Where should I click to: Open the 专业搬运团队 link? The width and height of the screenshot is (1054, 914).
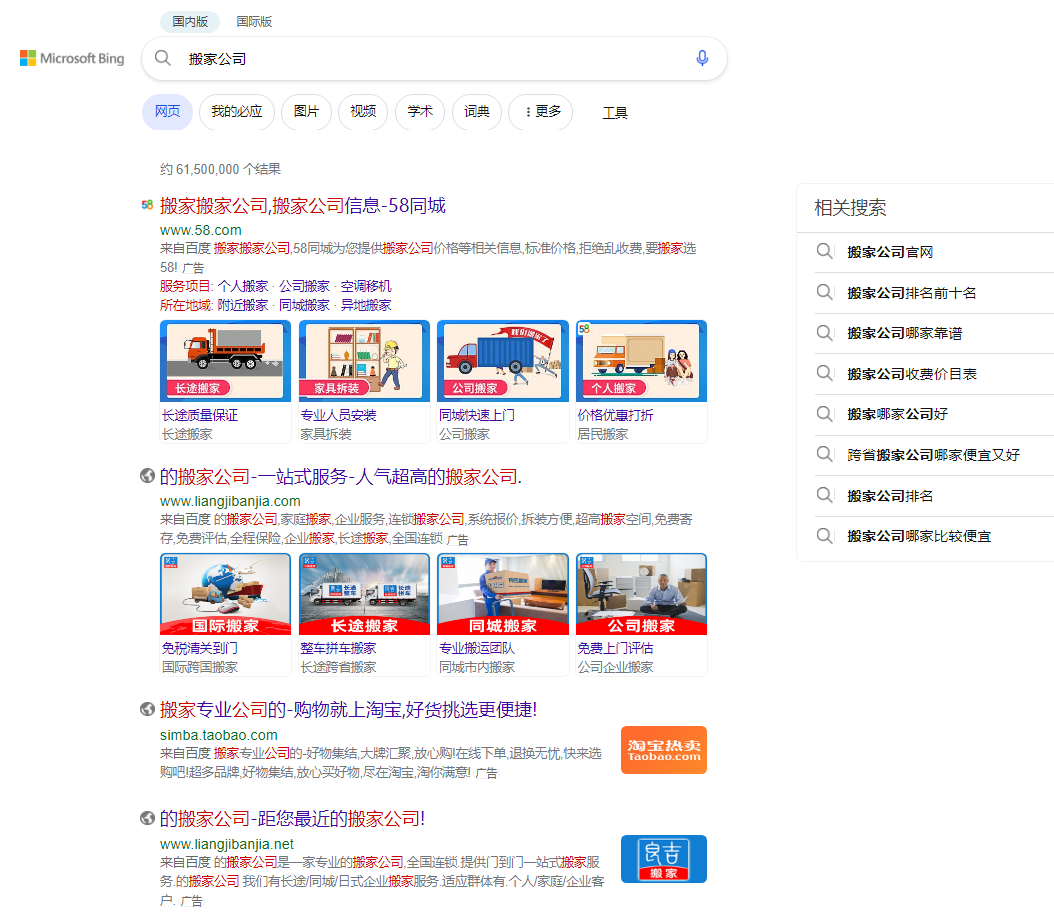(477, 649)
